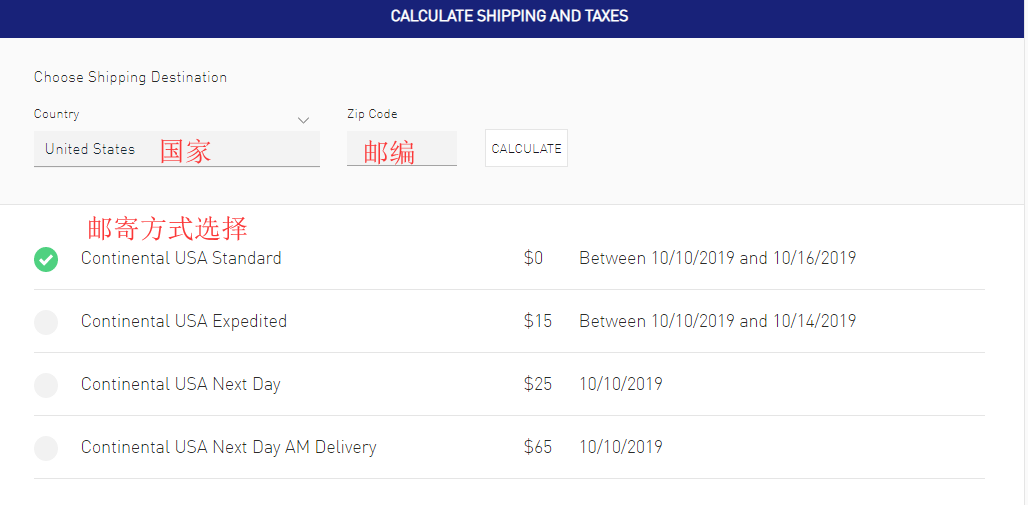1028x505 pixels.
Task: Click the Choose Shipping Destination heading
Action: click(x=130, y=77)
